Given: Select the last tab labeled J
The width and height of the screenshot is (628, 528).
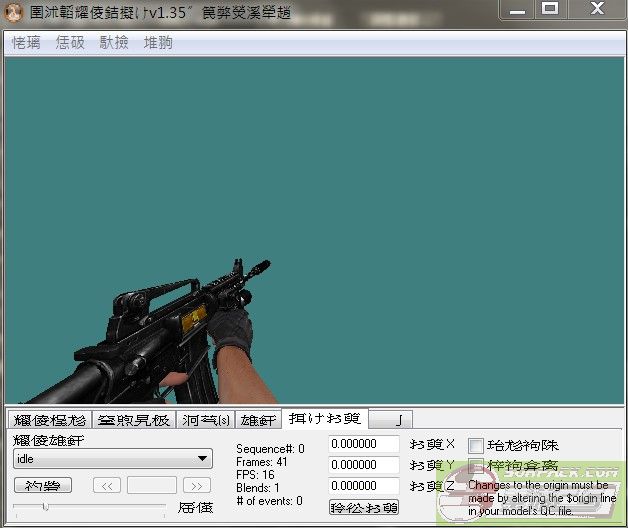Looking at the screenshot, I should tap(397, 420).
